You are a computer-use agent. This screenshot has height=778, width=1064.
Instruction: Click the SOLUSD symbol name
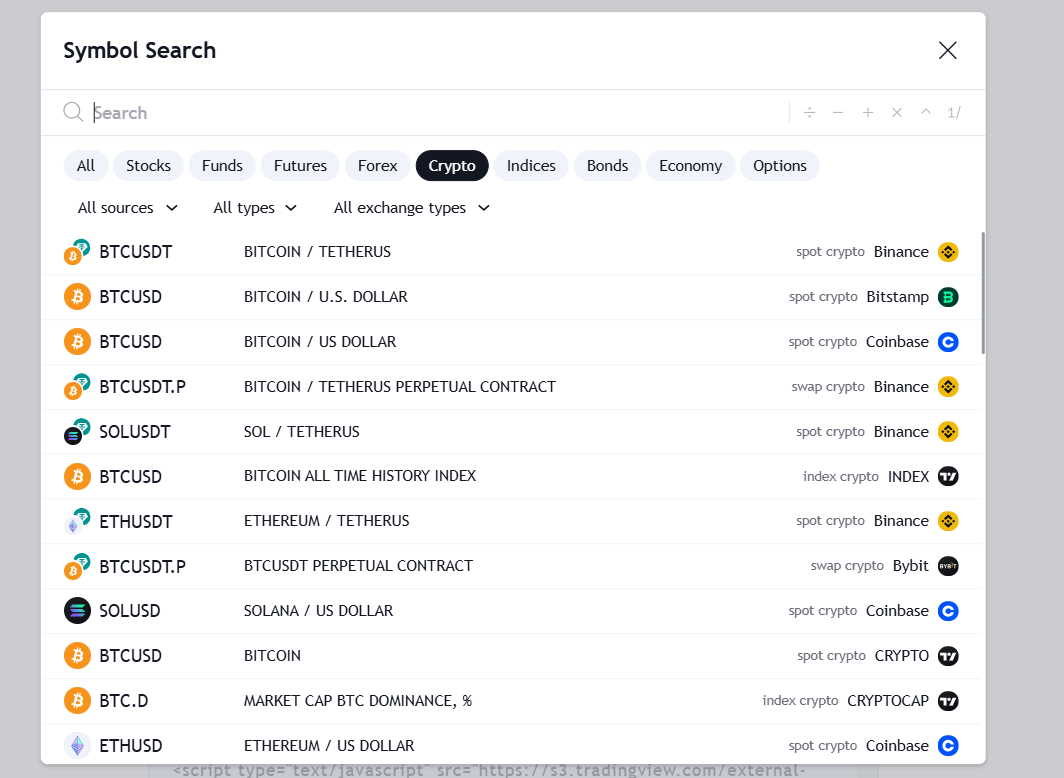(x=130, y=610)
